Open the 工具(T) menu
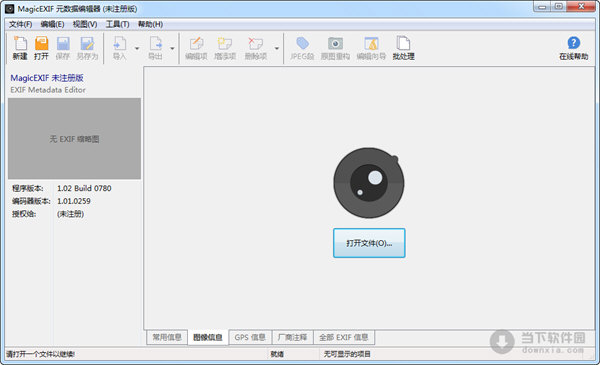This screenshot has height=365, width=600. (x=117, y=24)
